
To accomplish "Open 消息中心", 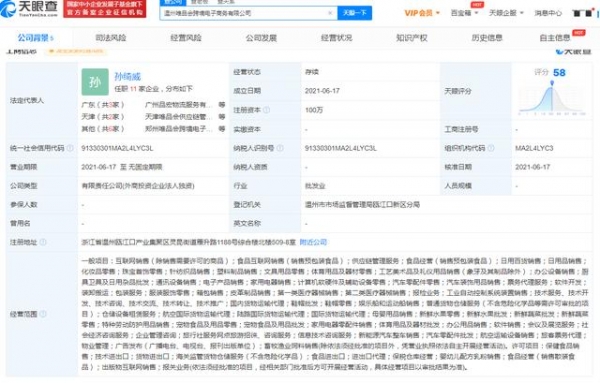I will 548,13.
